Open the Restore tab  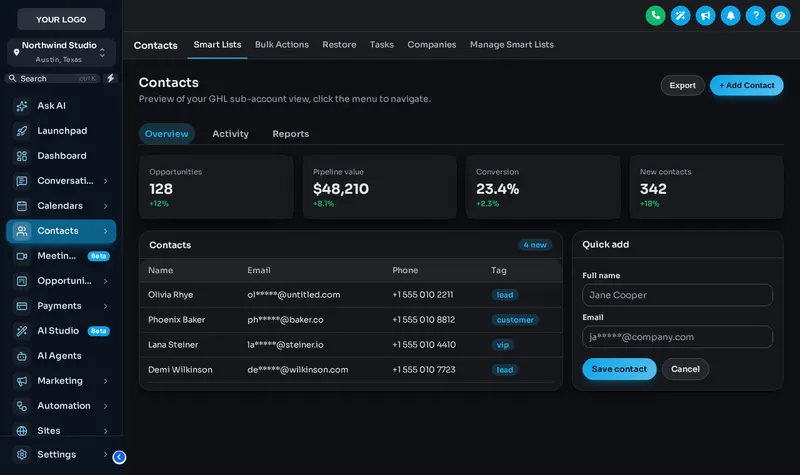pos(339,44)
